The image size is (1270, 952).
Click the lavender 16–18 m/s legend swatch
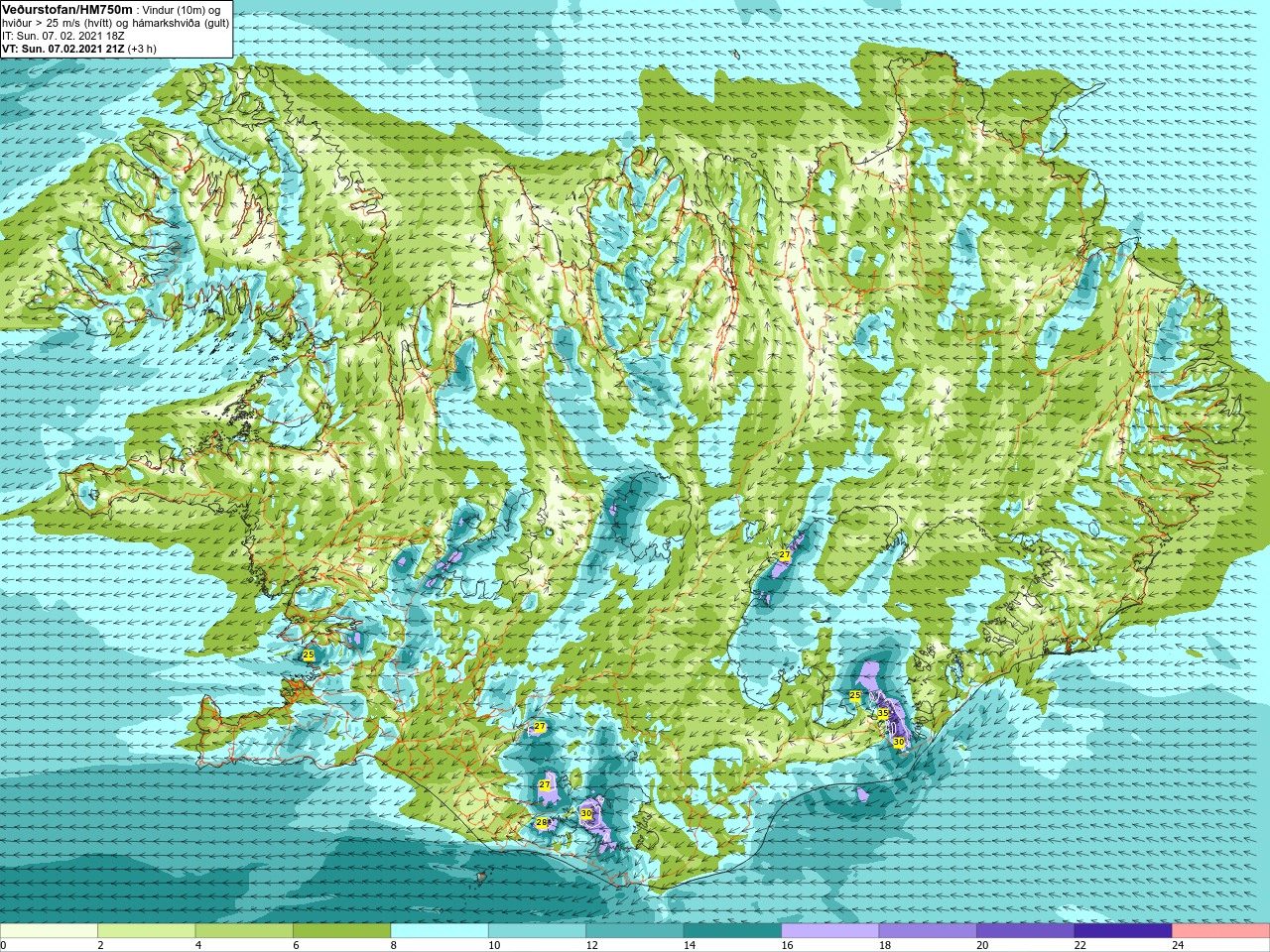[x=830, y=931]
